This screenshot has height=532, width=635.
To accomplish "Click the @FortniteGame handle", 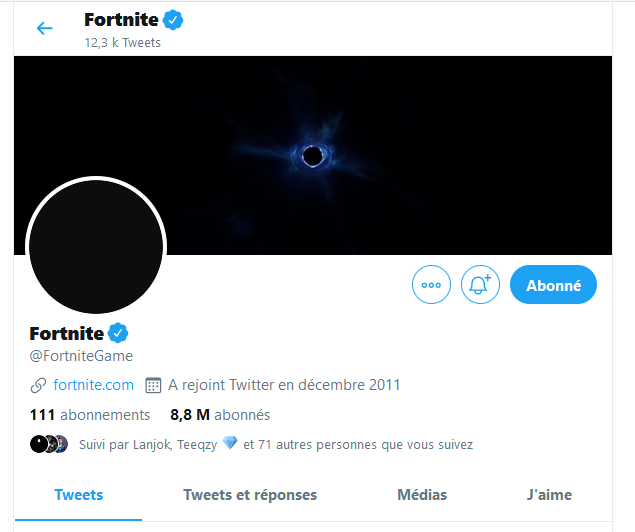I will [81, 356].
